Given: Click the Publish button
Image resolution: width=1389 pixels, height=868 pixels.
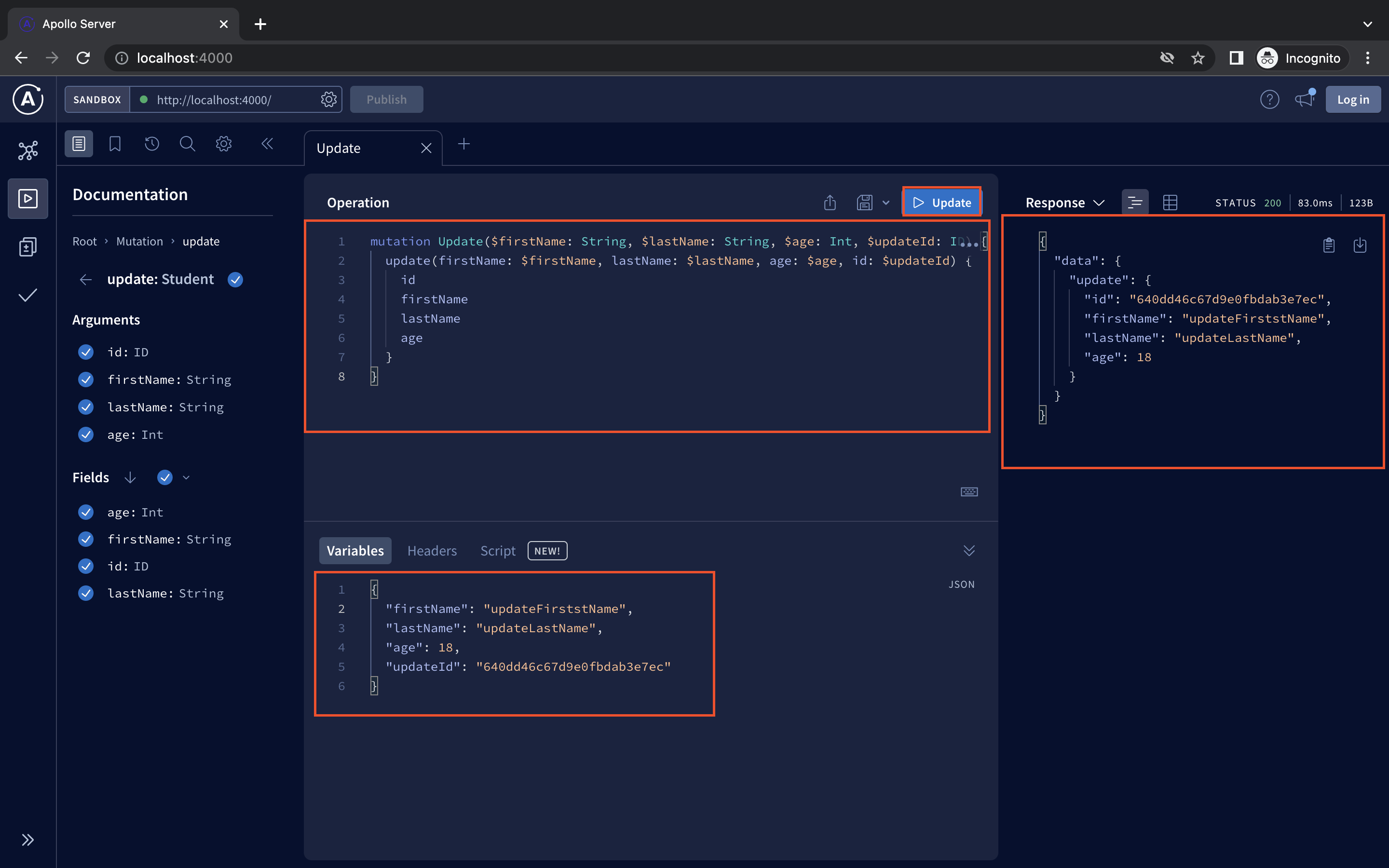Looking at the screenshot, I should click(387, 99).
